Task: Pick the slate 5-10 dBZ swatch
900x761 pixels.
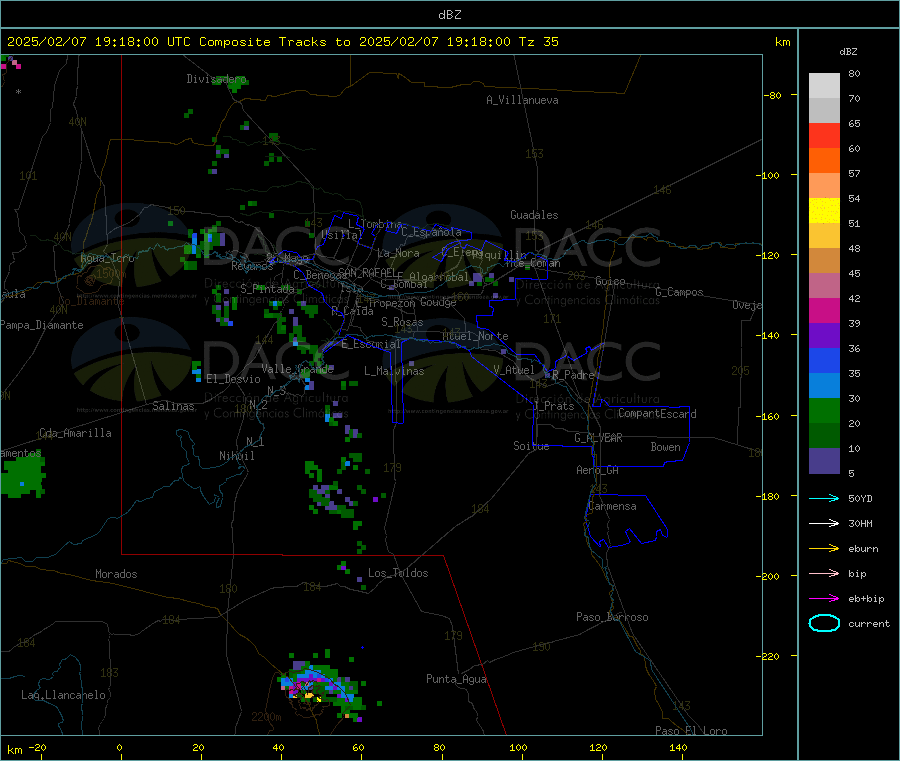Action: point(824,461)
